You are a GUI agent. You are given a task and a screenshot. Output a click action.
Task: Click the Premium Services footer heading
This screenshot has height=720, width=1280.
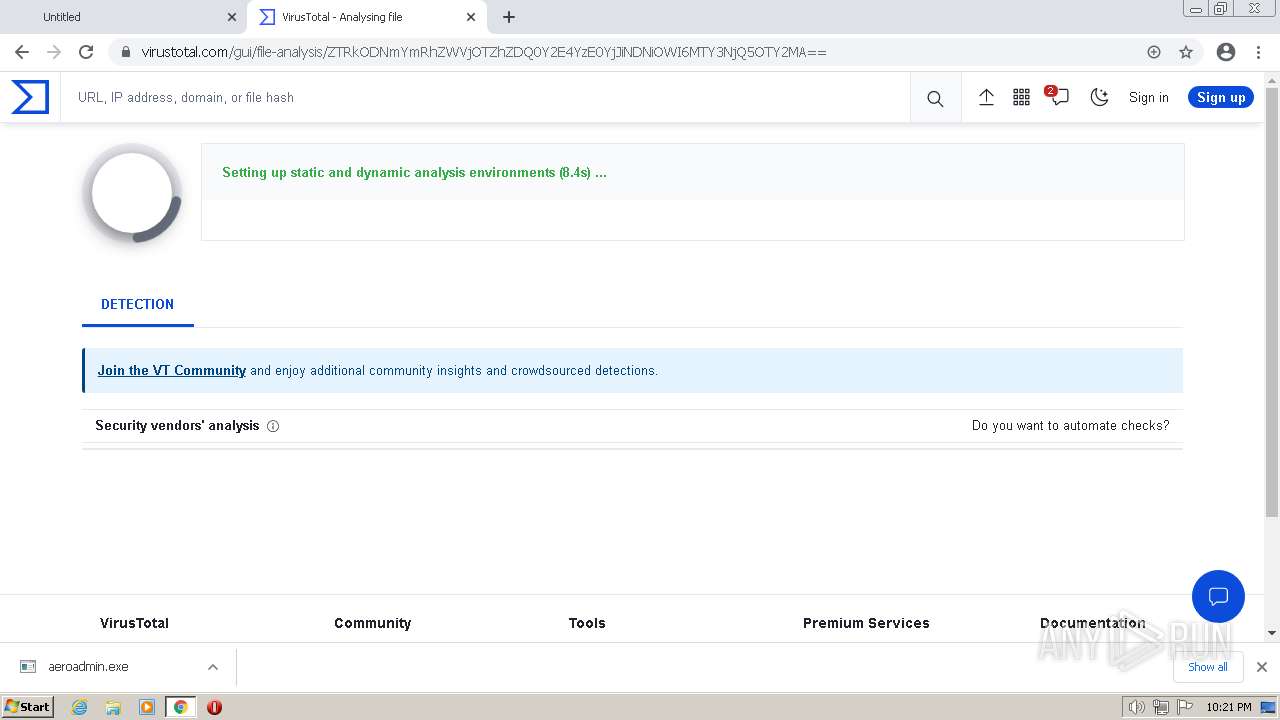point(866,623)
